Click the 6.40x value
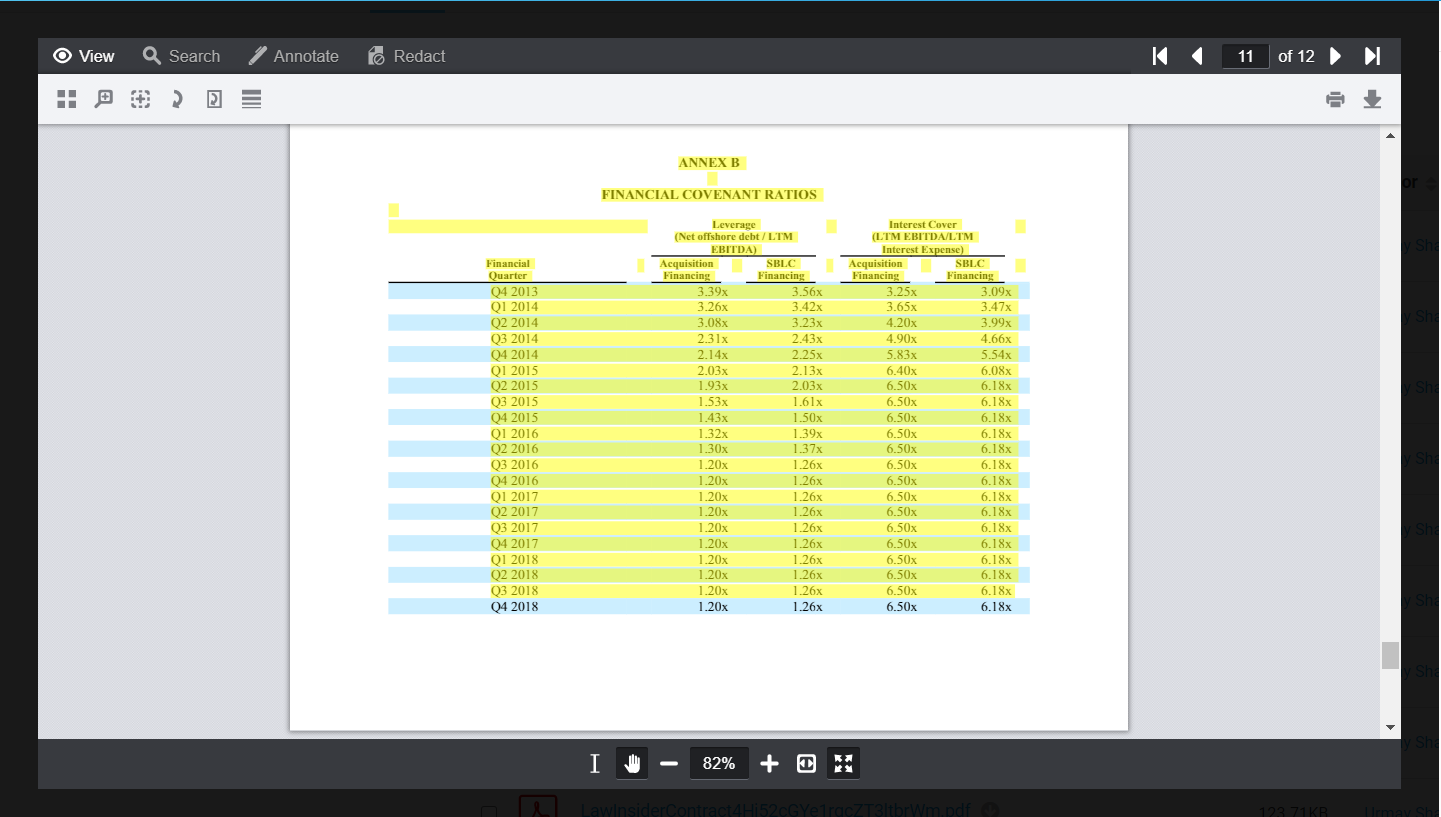1441x817 pixels. [902, 371]
